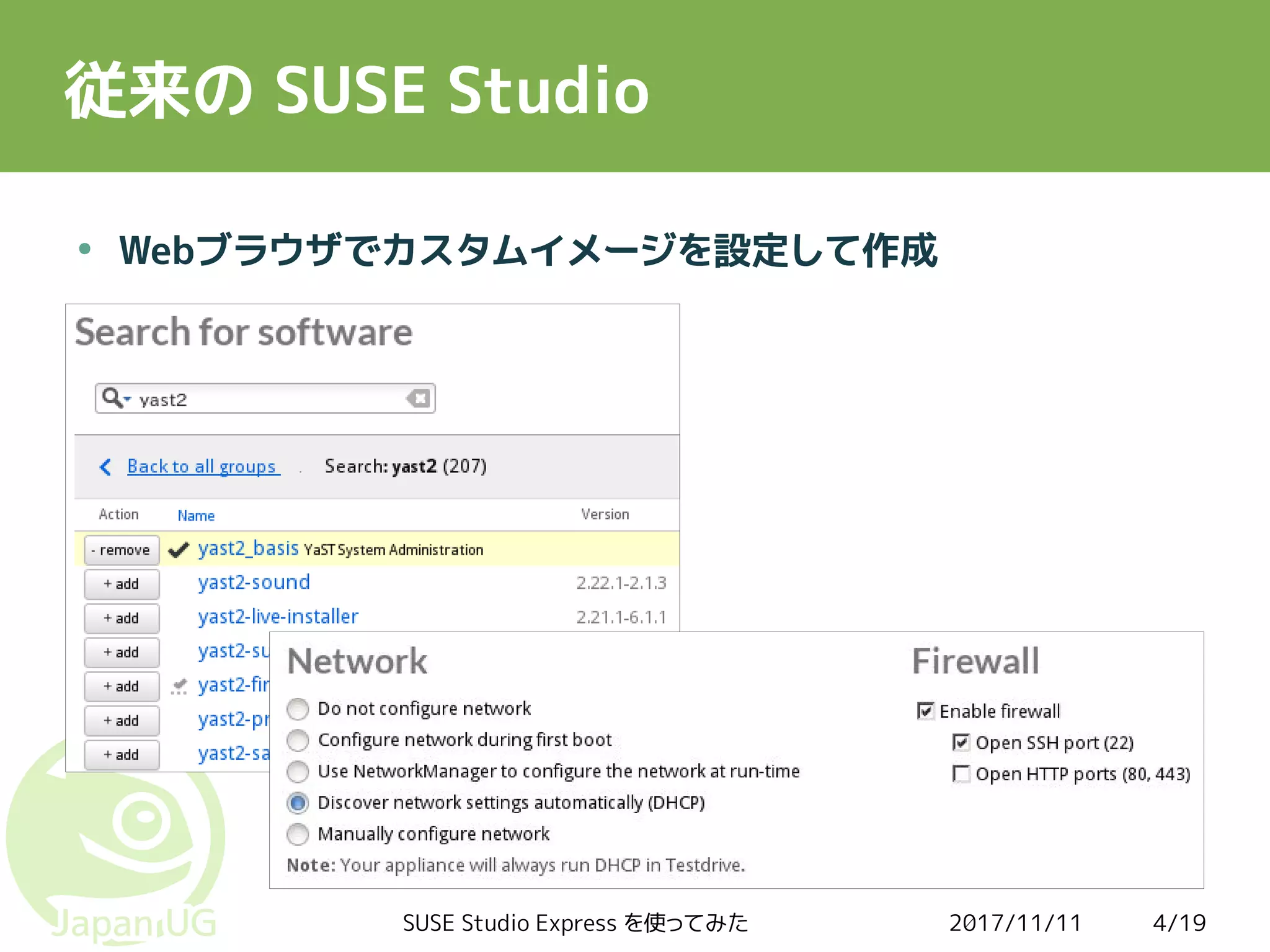Click the Firewall section heading
Viewport: 1270px width, 952px height.
pyautogui.click(x=975, y=661)
